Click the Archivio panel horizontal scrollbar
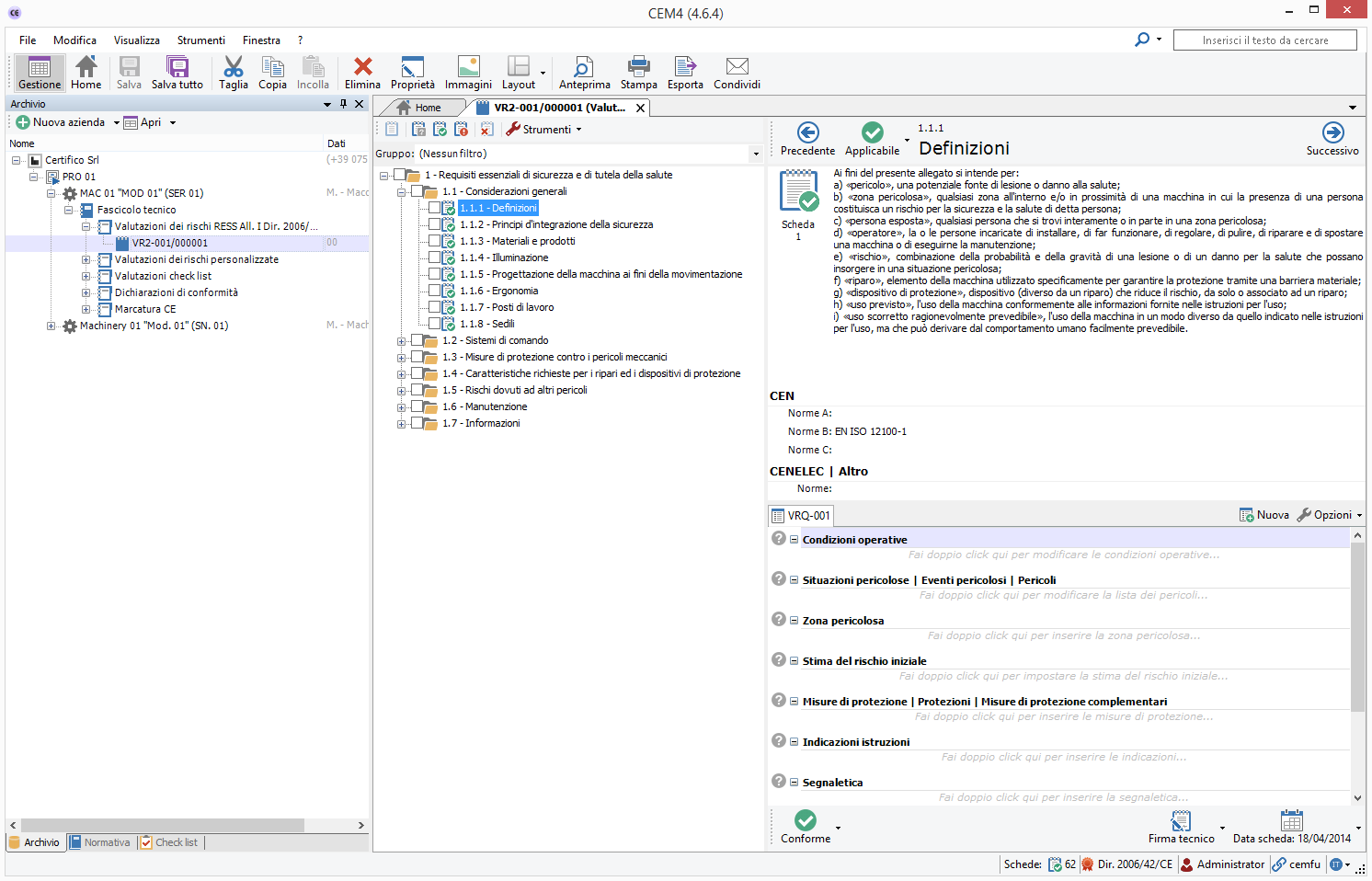The image size is (1372, 881). click(162, 825)
